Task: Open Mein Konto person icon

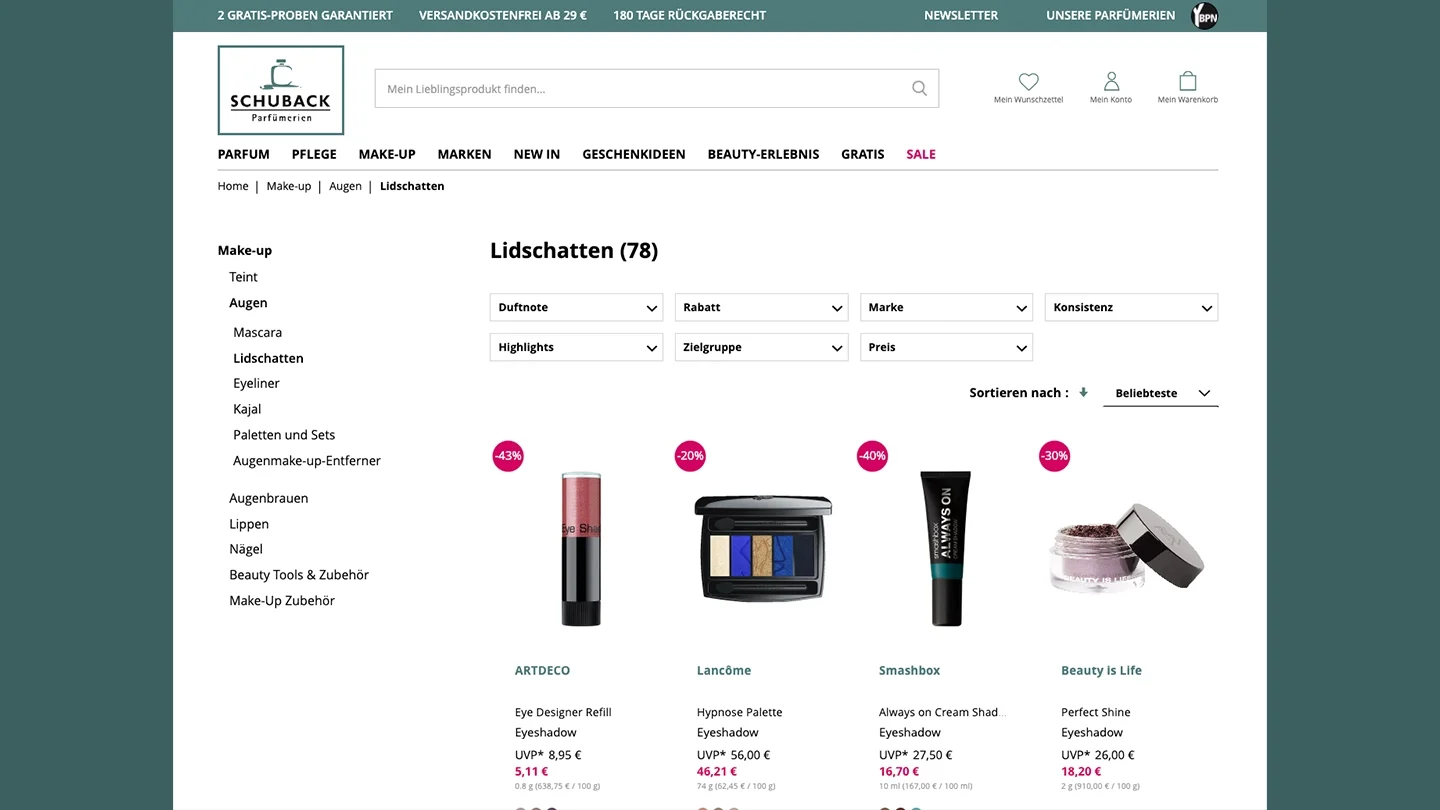Action: pos(1111,81)
